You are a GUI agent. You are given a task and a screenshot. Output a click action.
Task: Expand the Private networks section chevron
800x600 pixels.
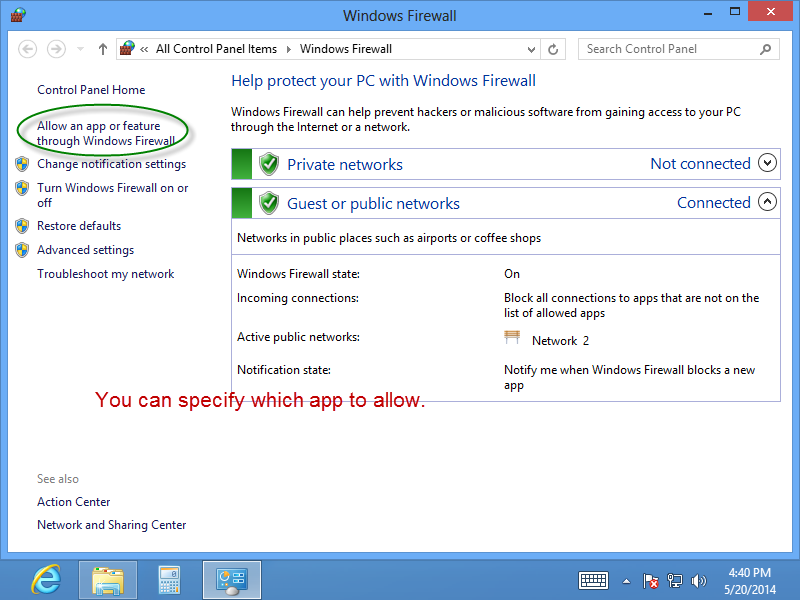click(x=767, y=163)
